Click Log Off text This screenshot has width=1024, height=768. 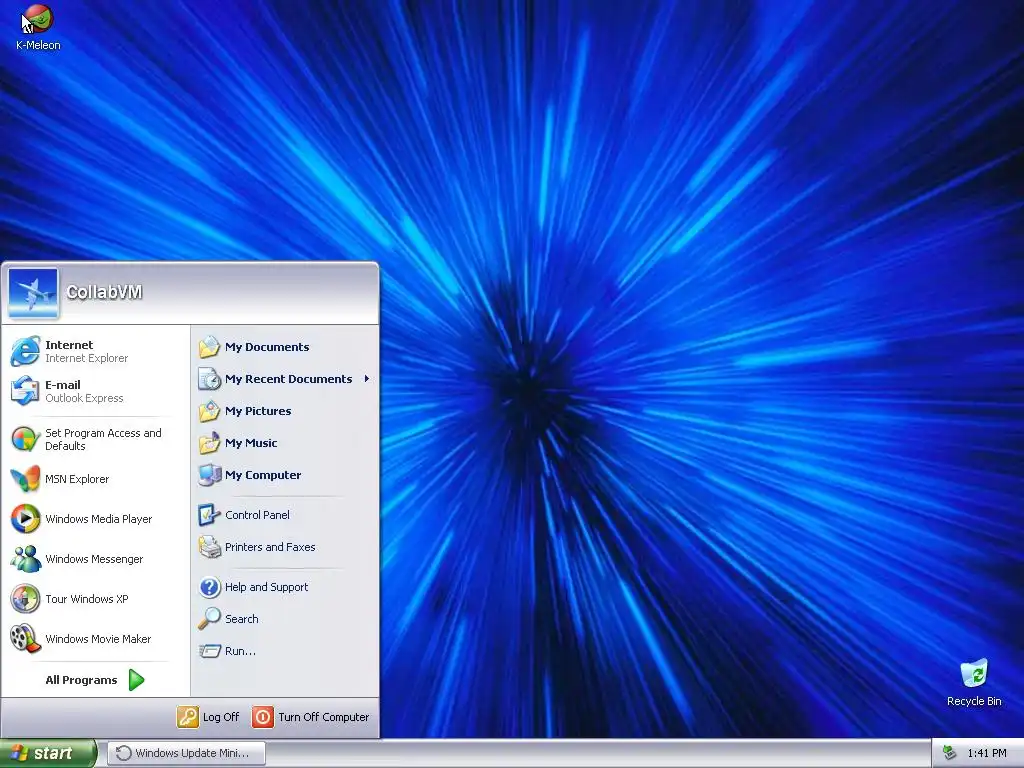(221, 717)
